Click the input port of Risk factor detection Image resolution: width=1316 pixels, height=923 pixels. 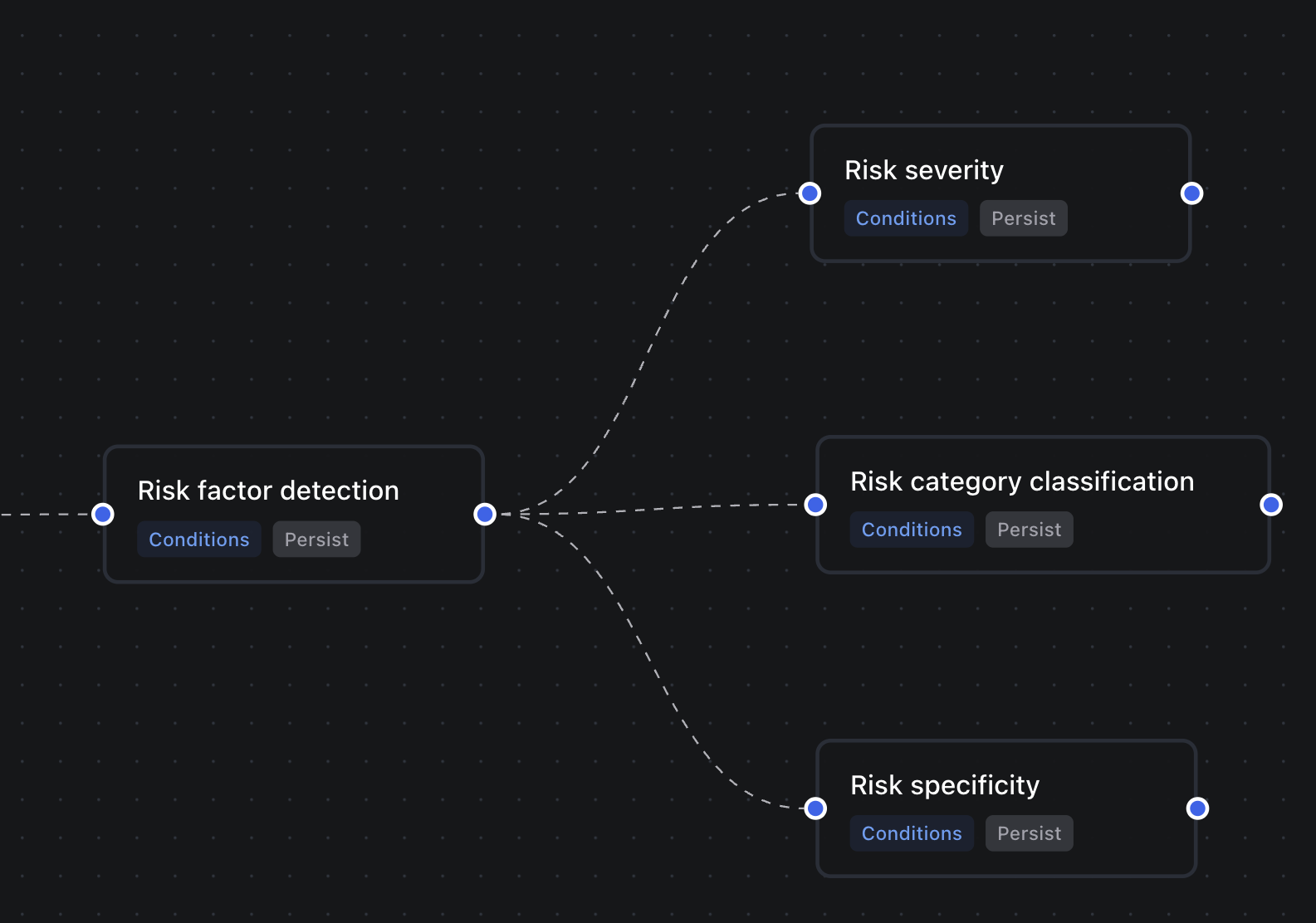[x=103, y=515]
